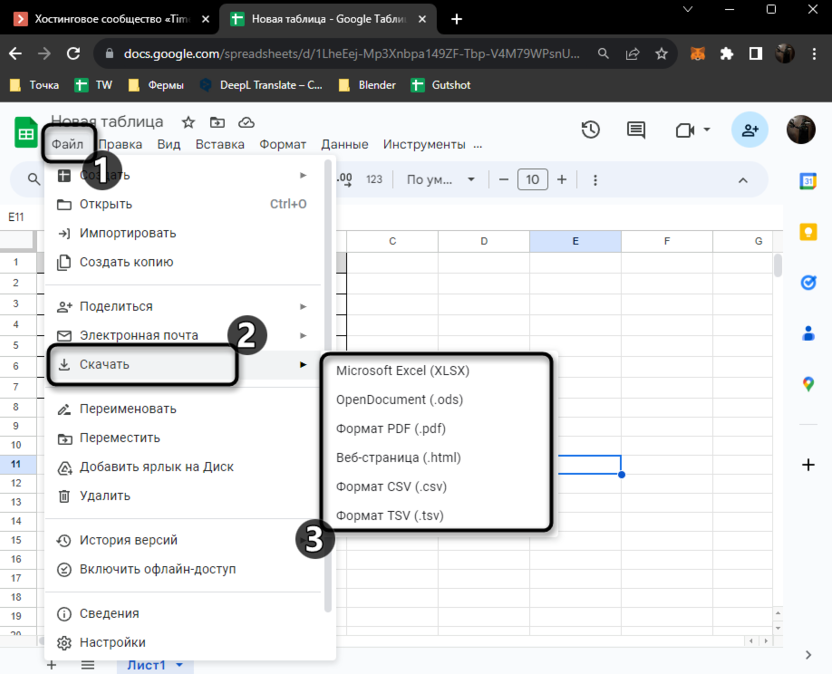Click the share button with person icon
The image size is (832, 674).
748,130
